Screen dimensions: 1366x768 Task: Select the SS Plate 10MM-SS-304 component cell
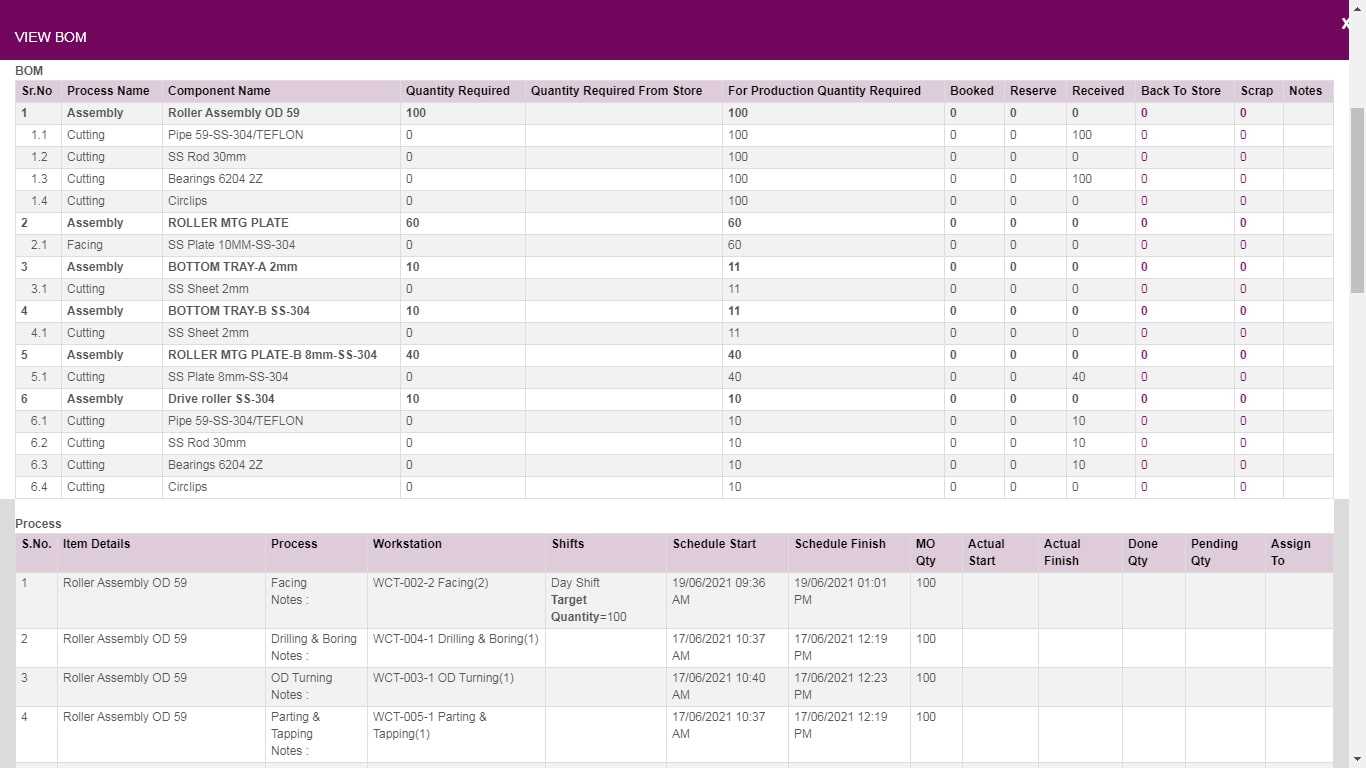[x=231, y=245]
